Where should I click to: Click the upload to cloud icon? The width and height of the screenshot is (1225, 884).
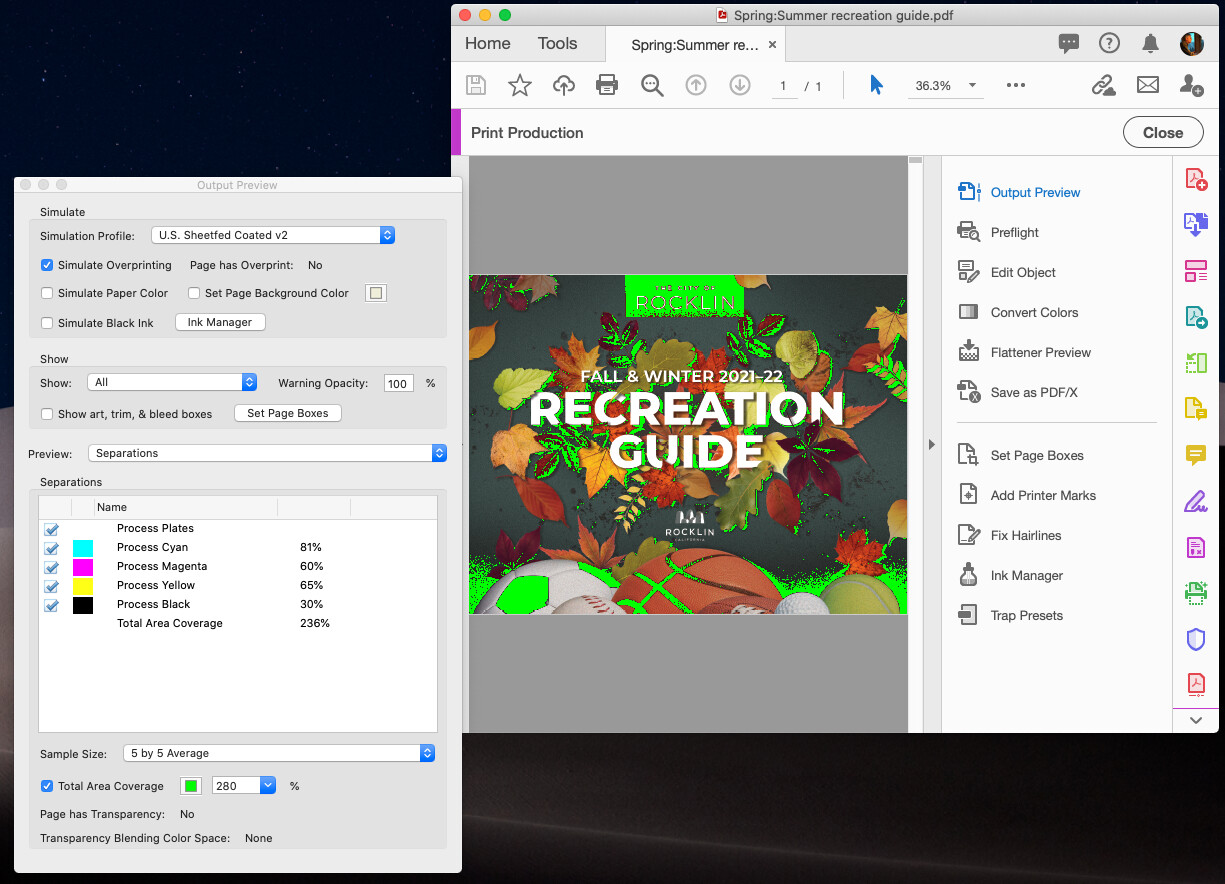point(564,86)
